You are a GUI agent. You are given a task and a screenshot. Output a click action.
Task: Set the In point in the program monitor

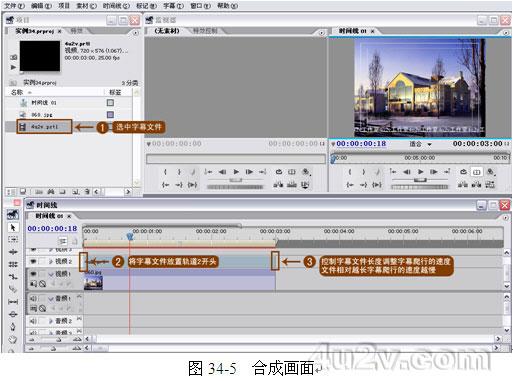pos(350,172)
